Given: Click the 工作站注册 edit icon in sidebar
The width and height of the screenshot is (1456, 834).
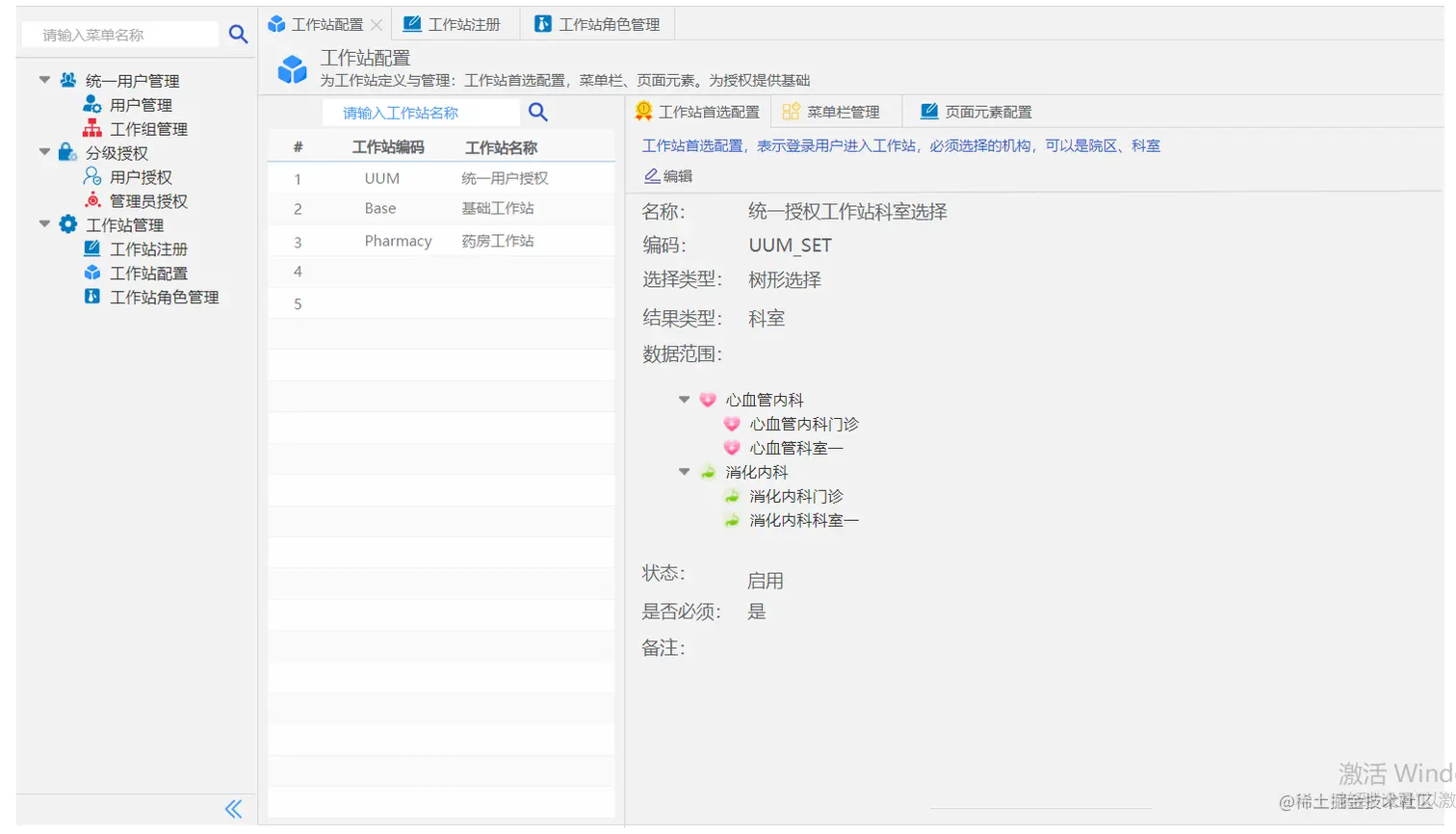Looking at the screenshot, I should (x=92, y=248).
